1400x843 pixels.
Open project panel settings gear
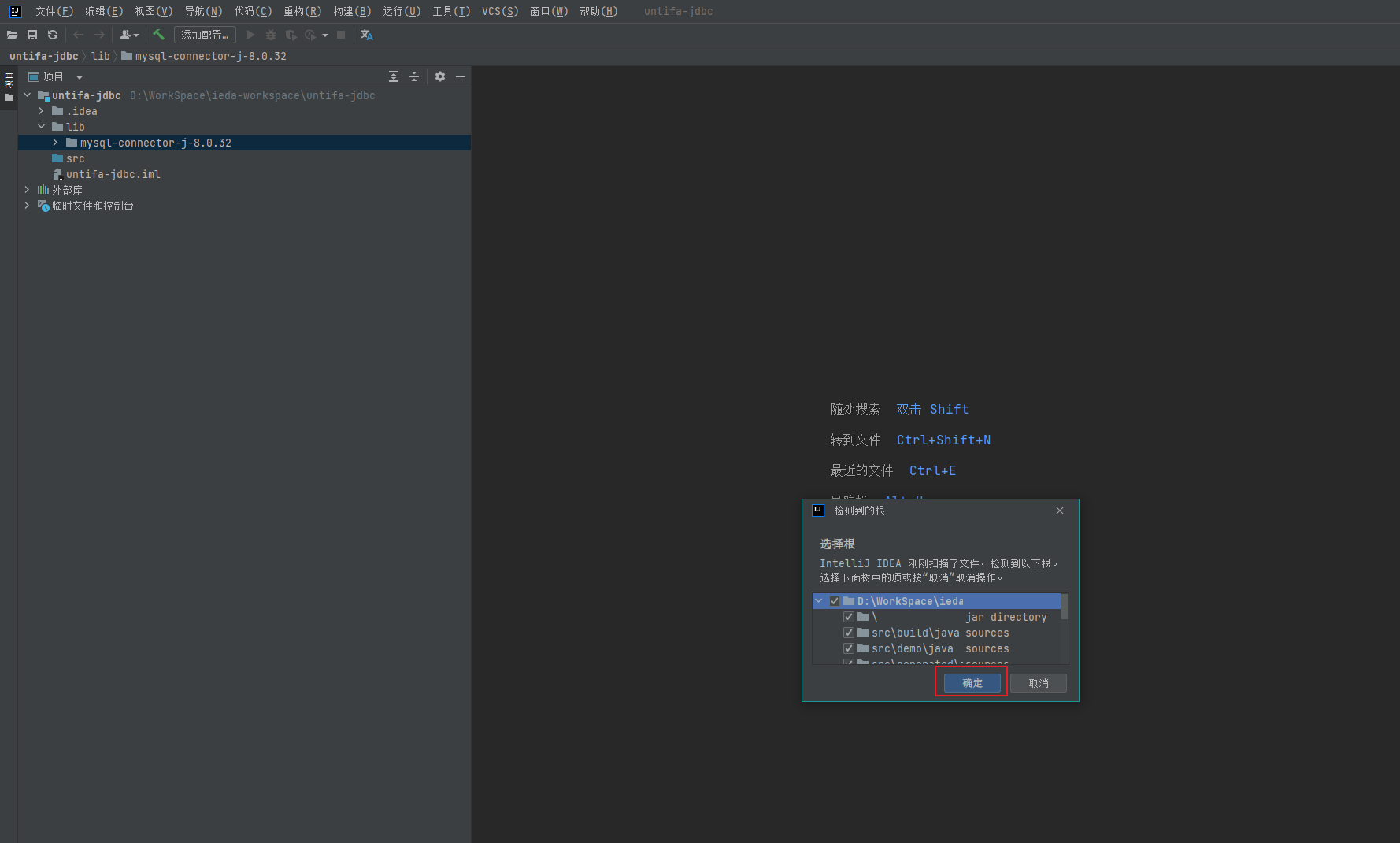point(440,76)
